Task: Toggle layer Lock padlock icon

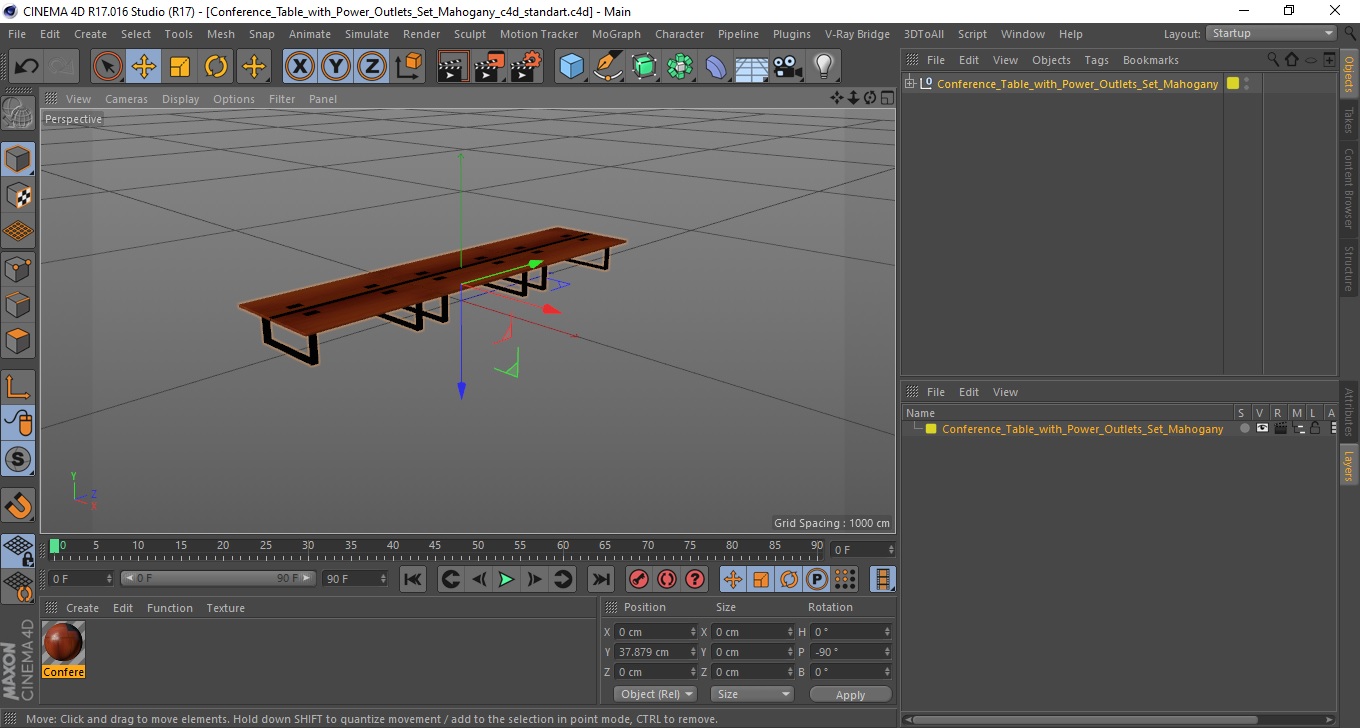Action: [1315, 428]
